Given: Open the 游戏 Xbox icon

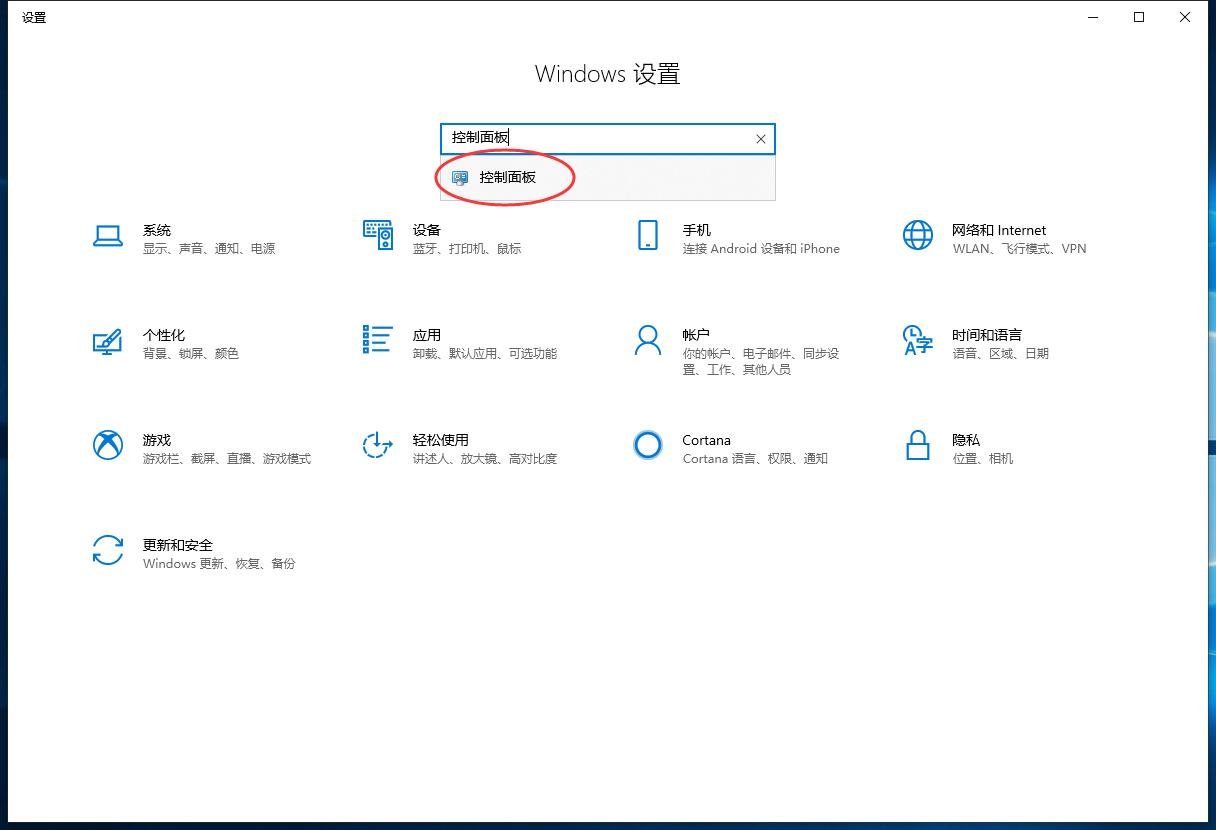Looking at the screenshot, I should point(107,445).
